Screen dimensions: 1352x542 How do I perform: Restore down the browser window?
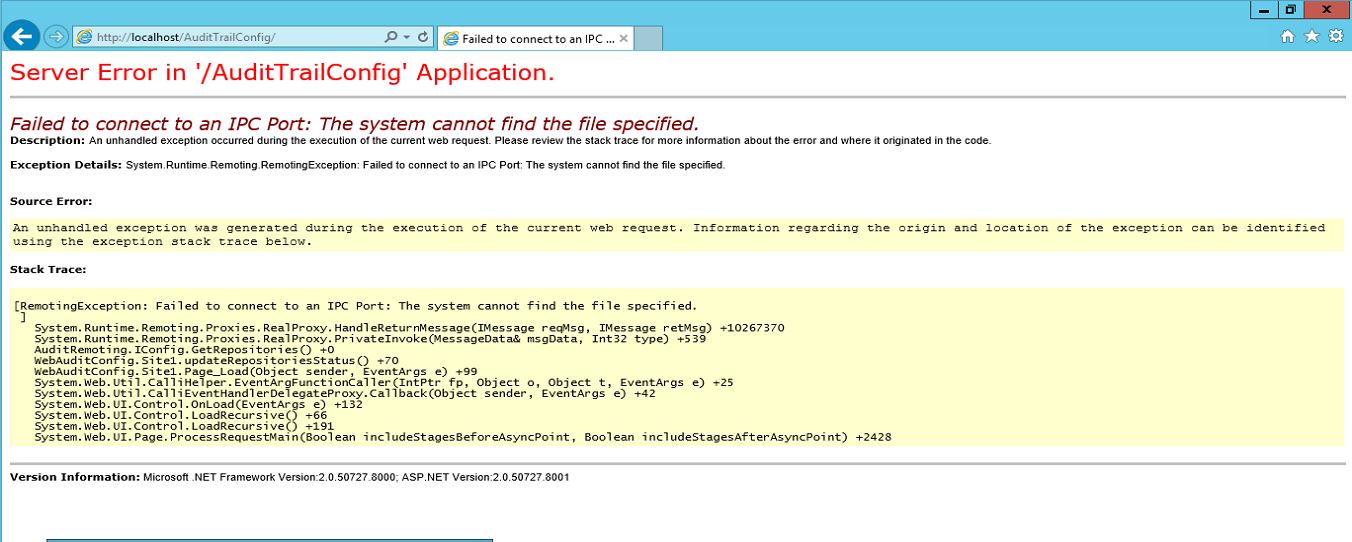tap(1290, 9)
